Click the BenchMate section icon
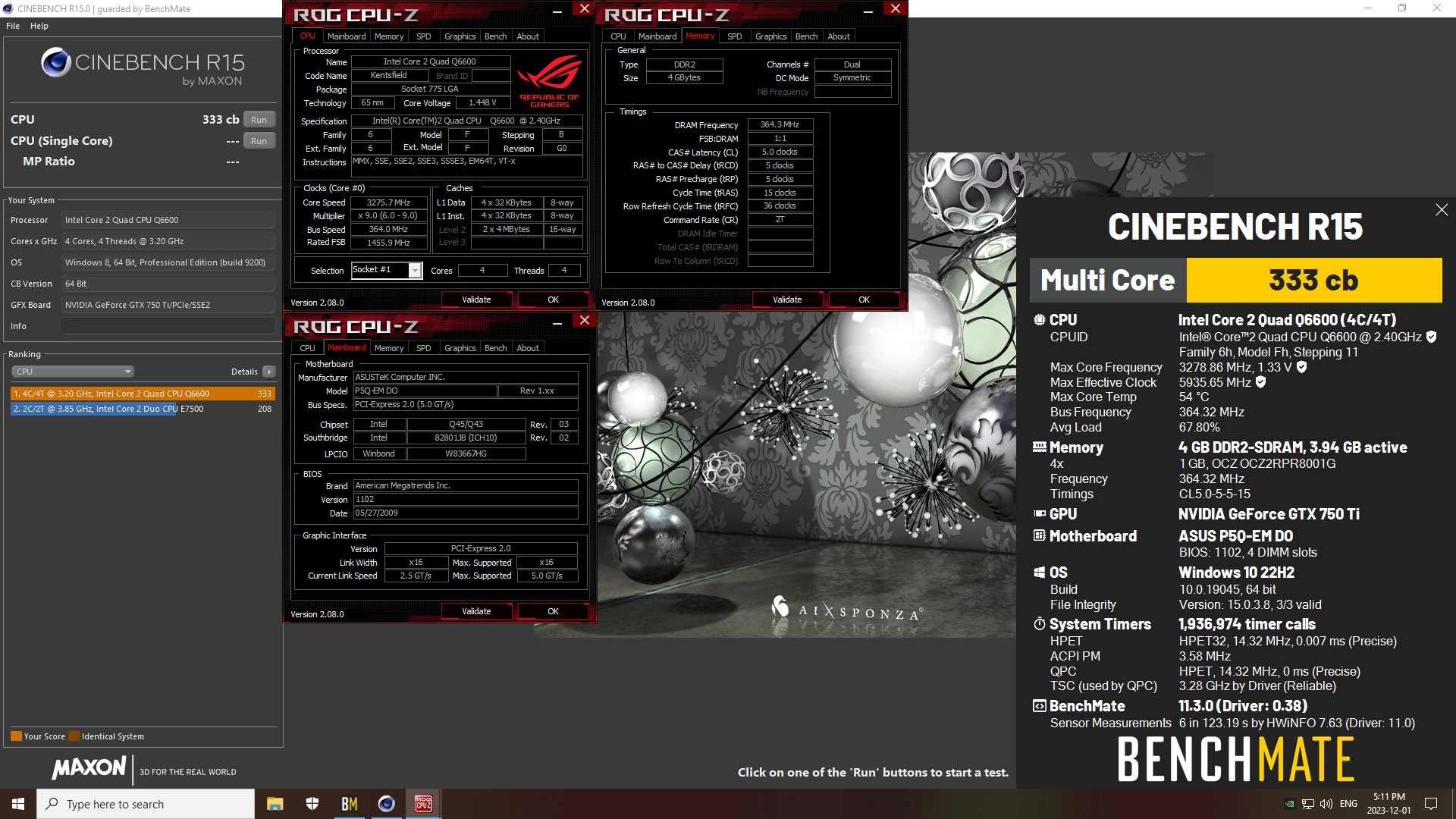The height and width of the screenshot is (819, 1456). coord(1040,706)
